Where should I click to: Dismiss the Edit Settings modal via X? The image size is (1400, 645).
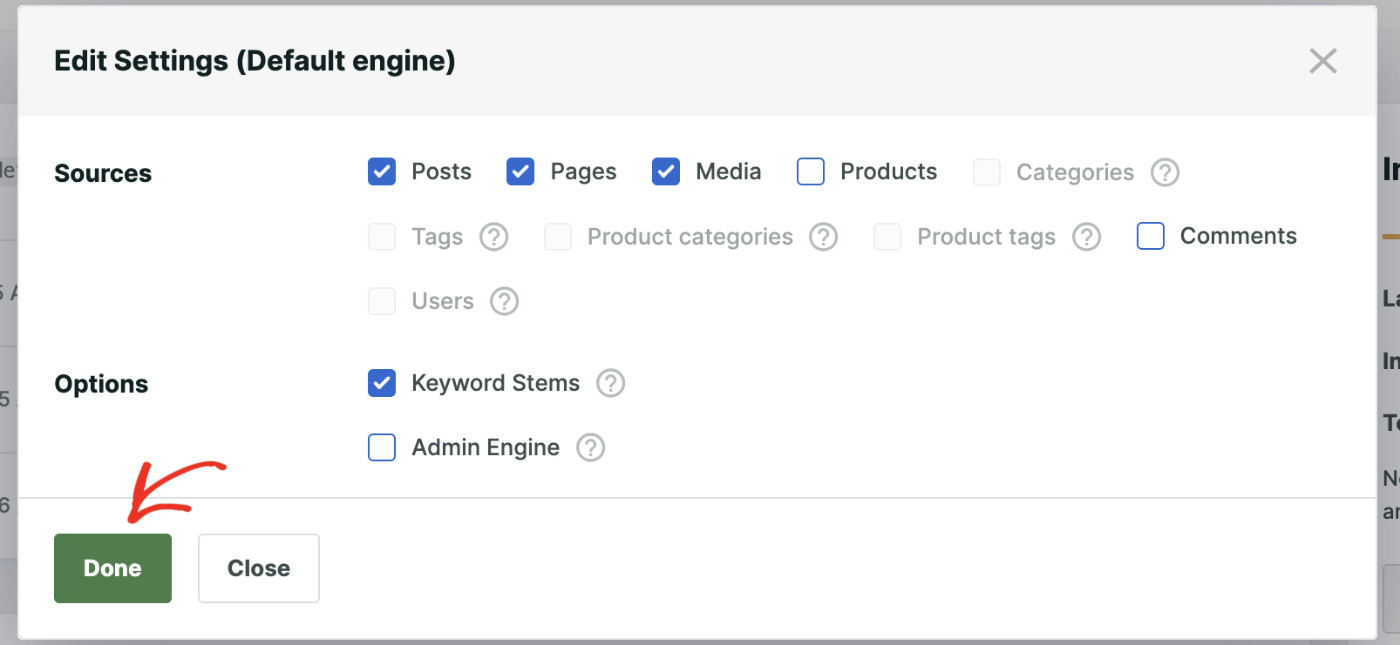1323,61
